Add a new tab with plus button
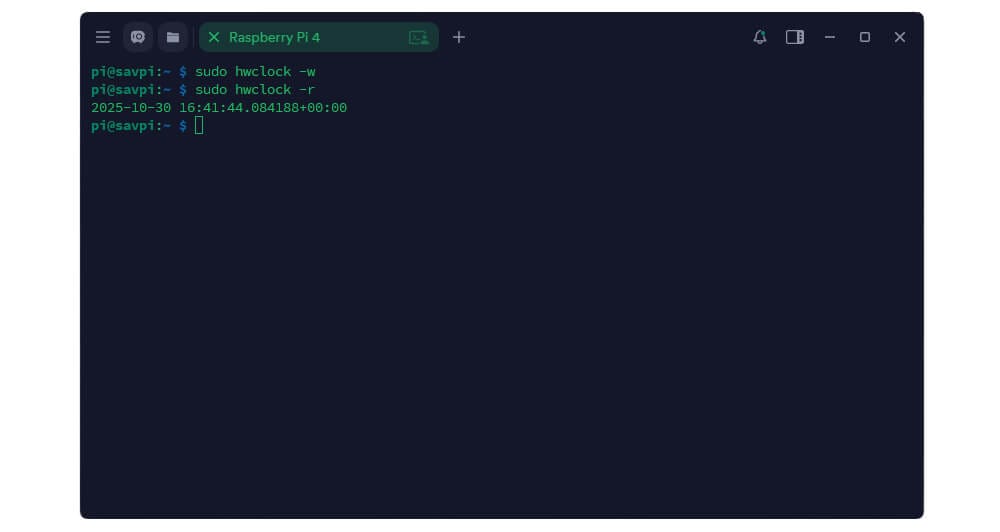 tap(459, 37)
